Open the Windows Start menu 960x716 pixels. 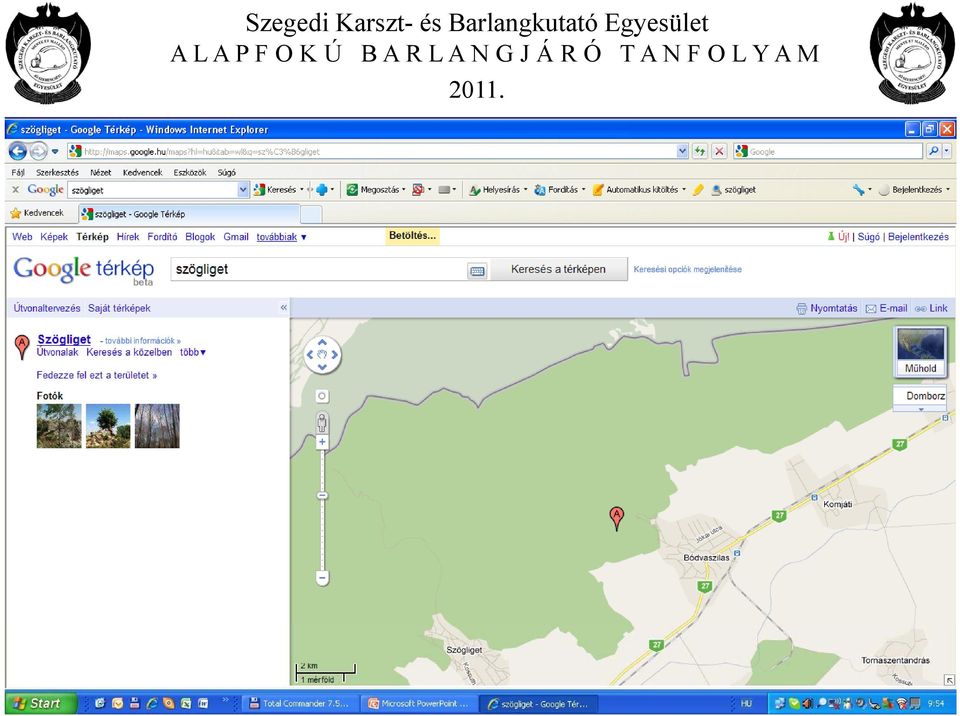point(41,703)
